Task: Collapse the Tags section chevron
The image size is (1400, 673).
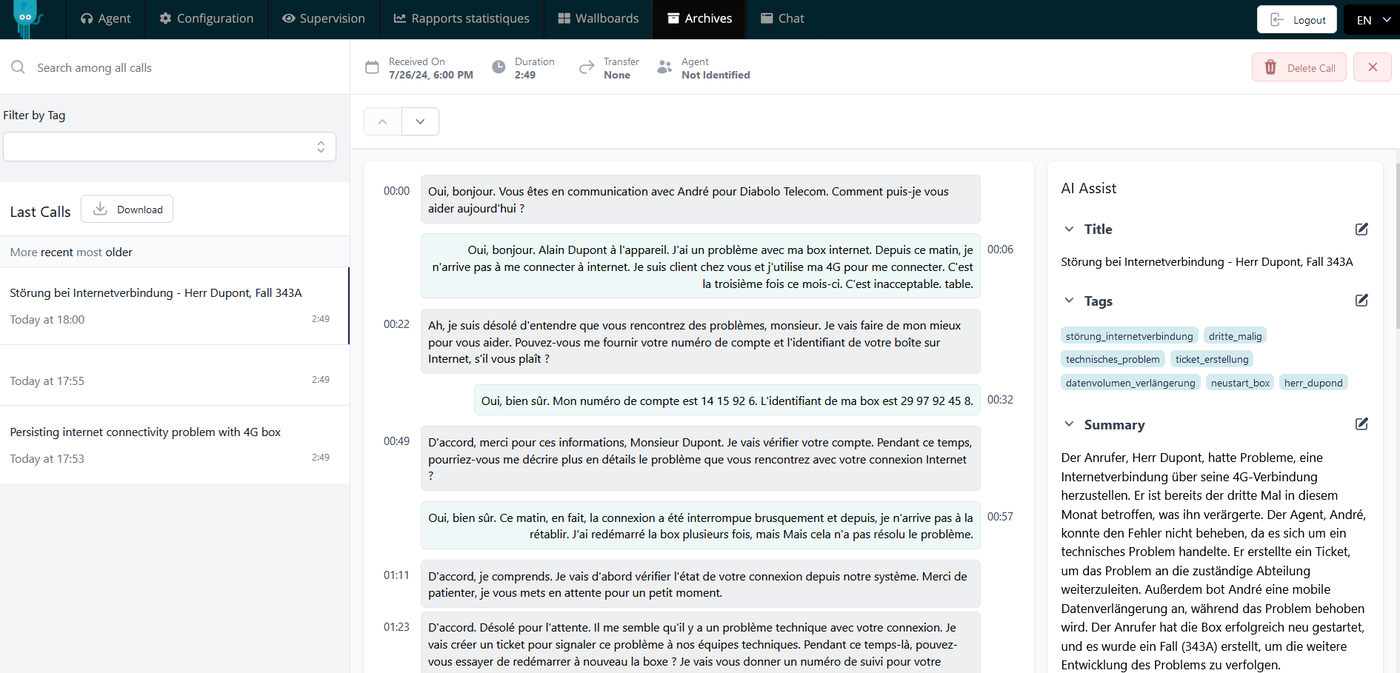Action: click(x=1069, y=301)
